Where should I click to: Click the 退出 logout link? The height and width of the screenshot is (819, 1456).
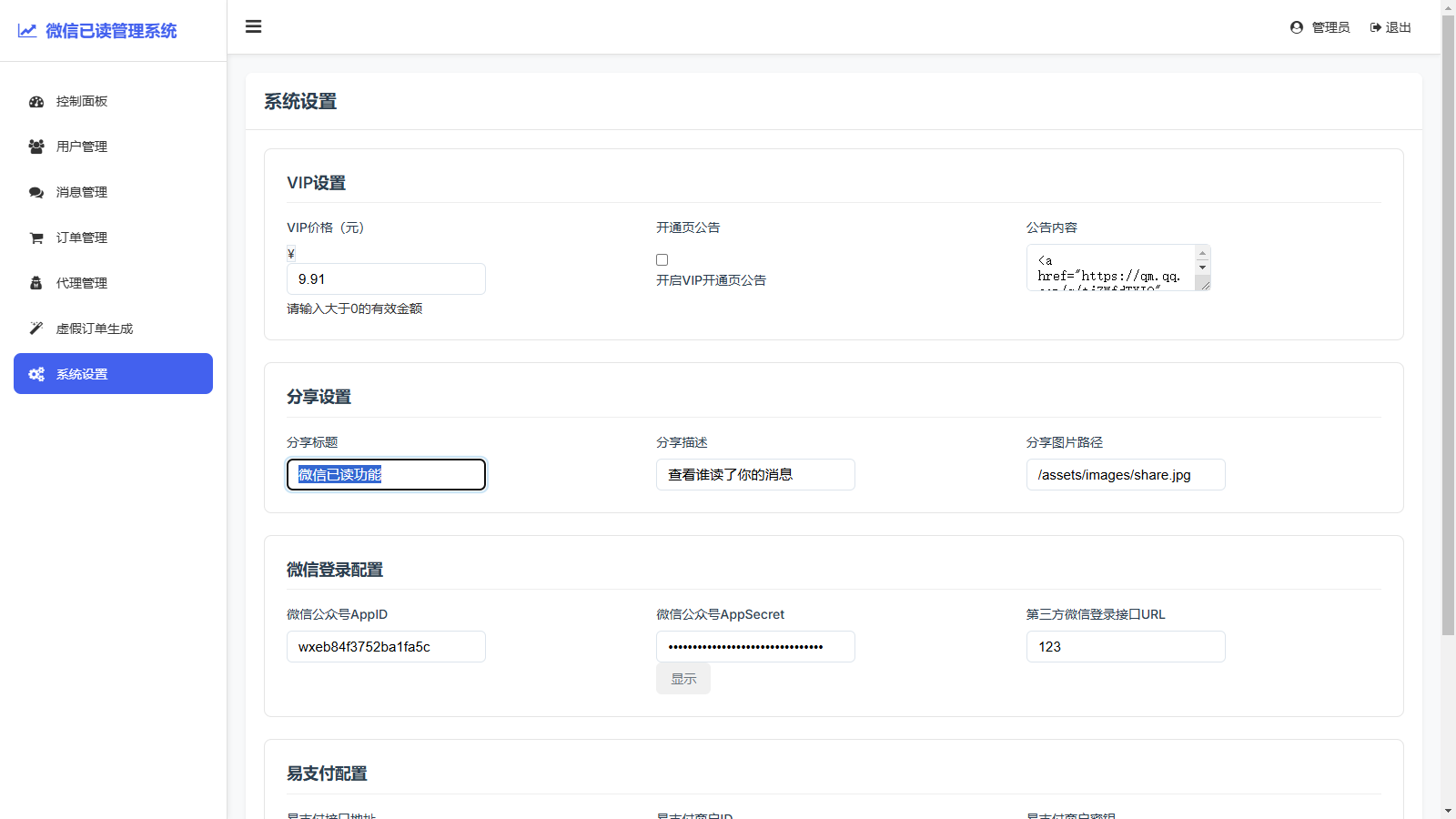[1390, 27]
